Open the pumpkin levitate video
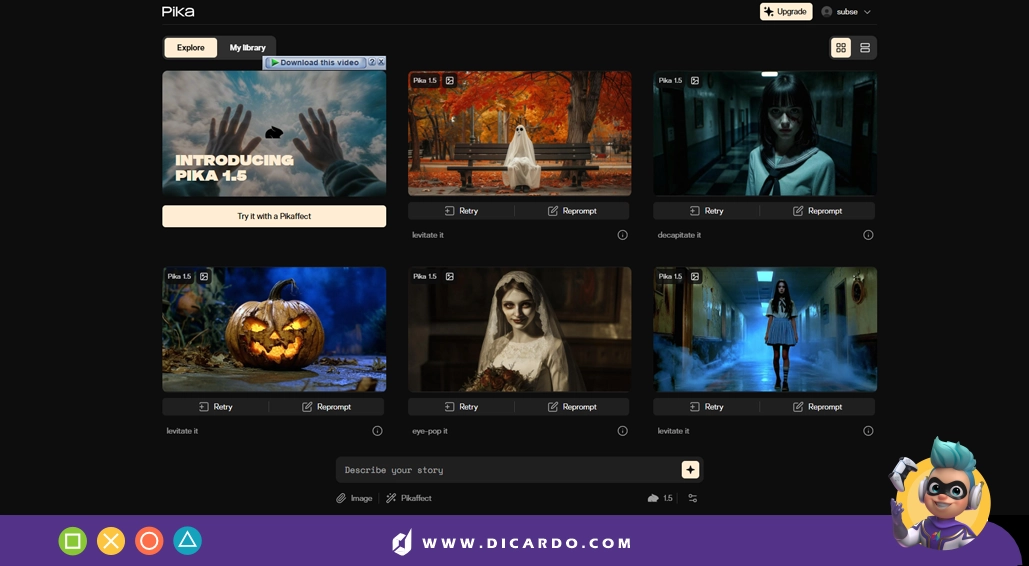1029x566 pixels. point(274,330)
